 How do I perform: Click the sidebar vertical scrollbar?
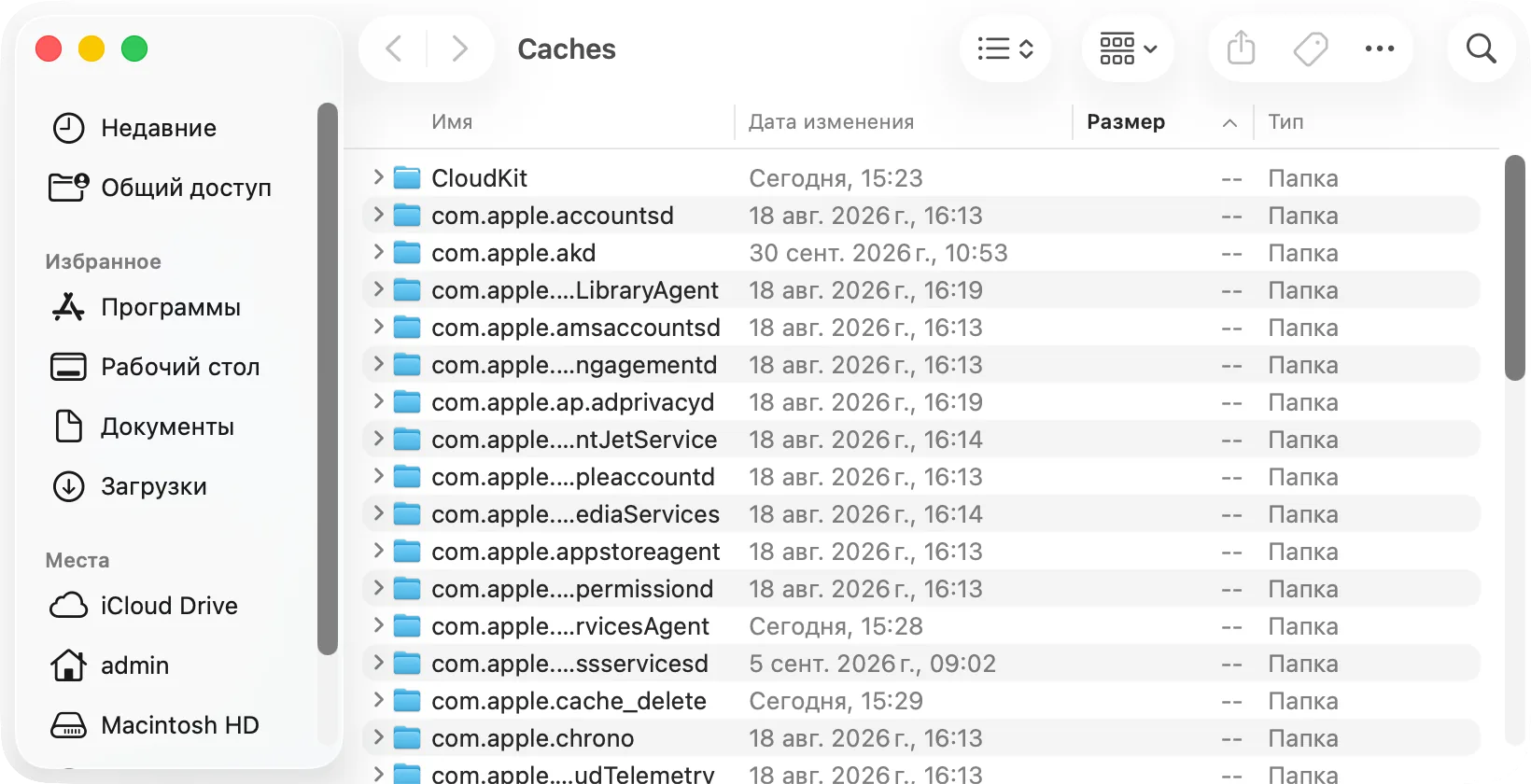327,379
